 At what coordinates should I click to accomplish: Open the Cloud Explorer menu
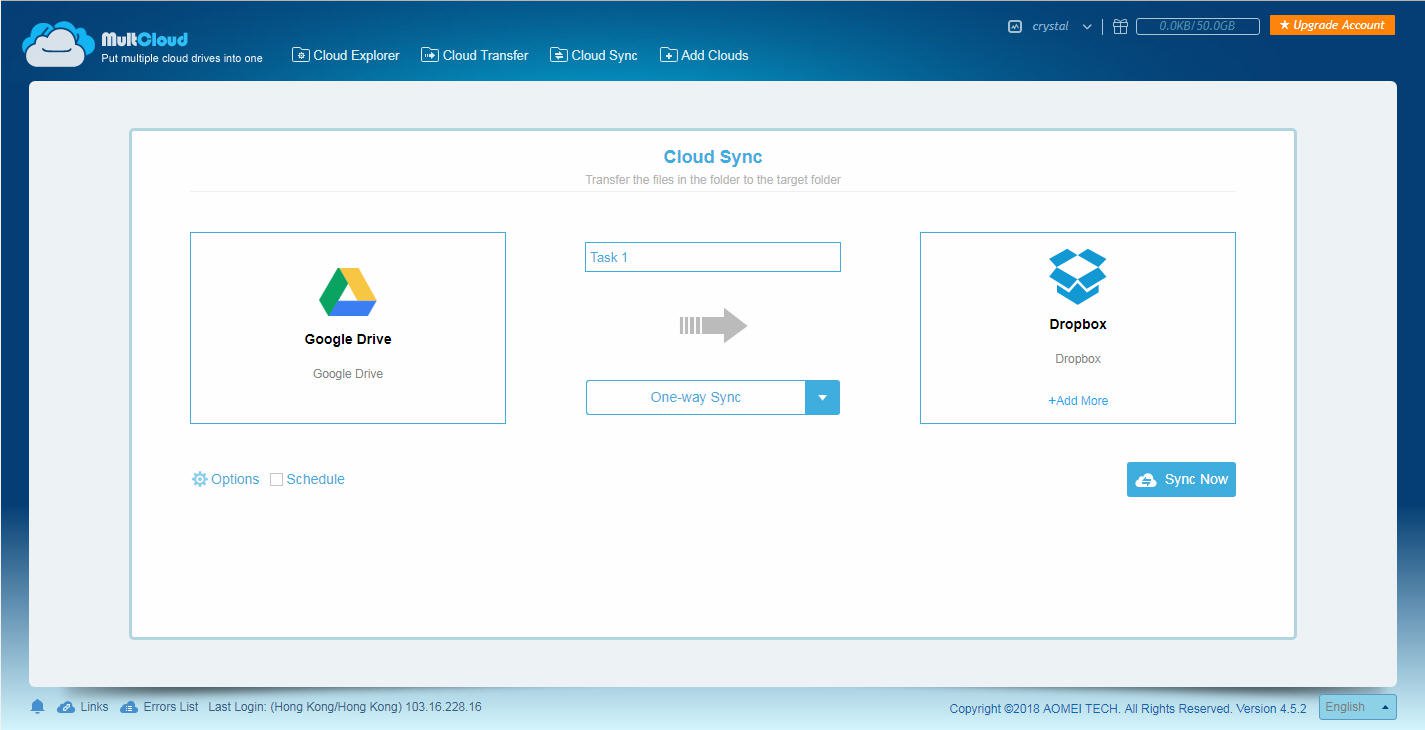pyautogui.click(x=346, y=55)
